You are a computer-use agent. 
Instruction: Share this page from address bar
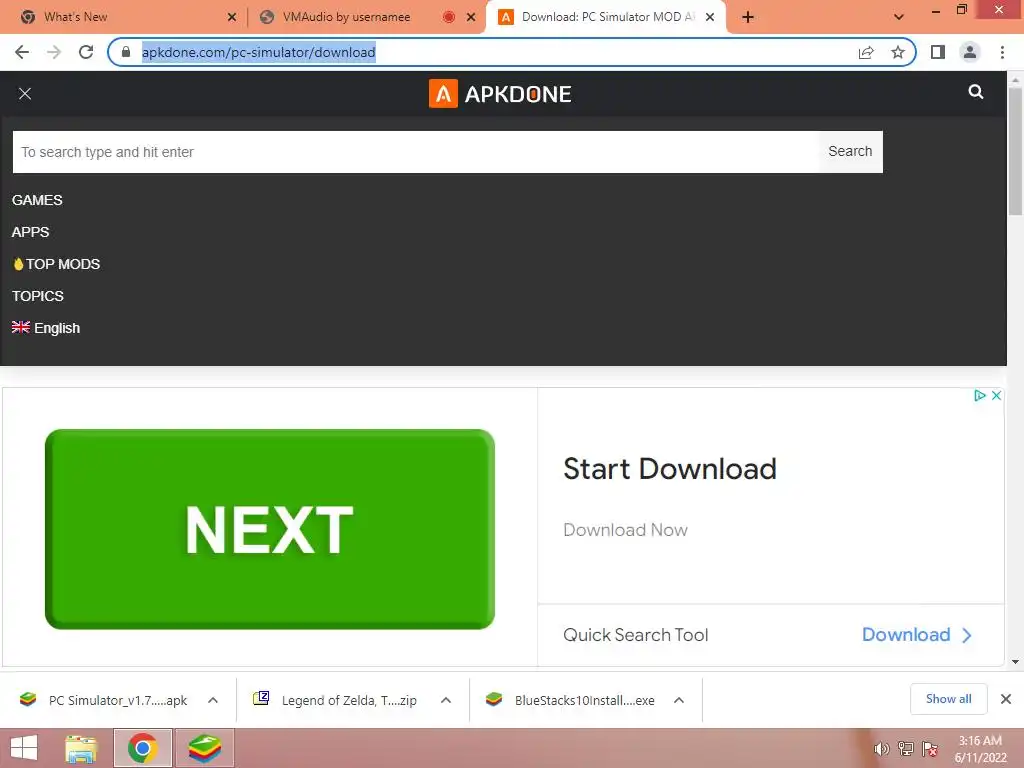coord(866,52)
